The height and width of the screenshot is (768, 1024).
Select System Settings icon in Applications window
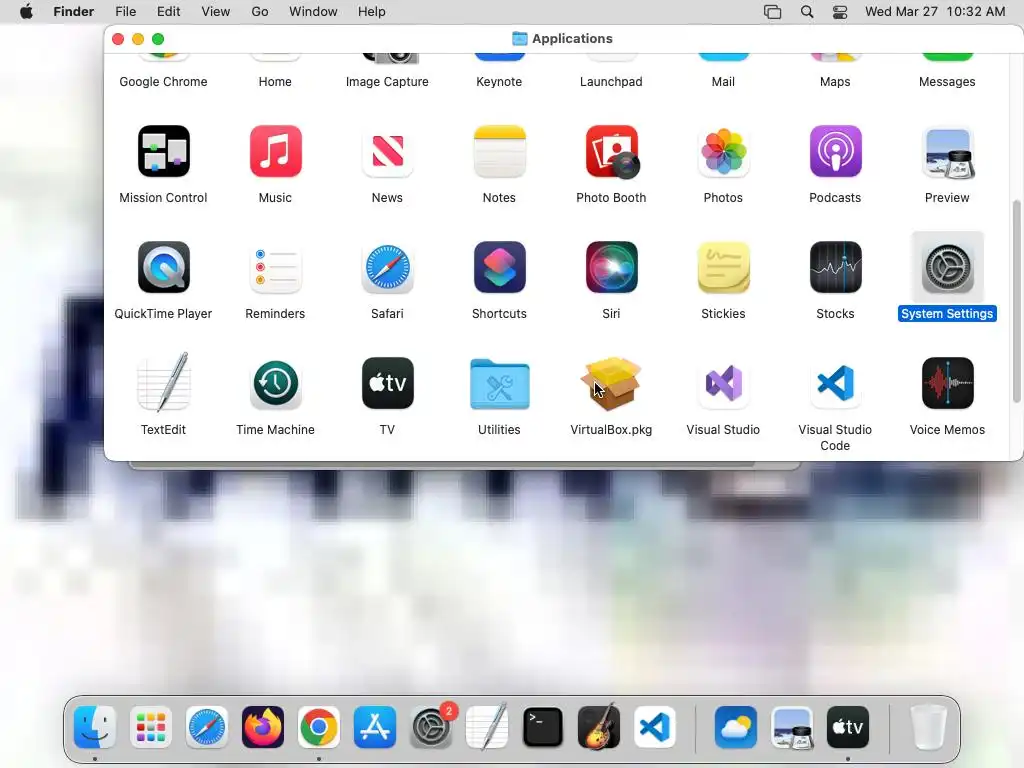click(x=948, y=267)
